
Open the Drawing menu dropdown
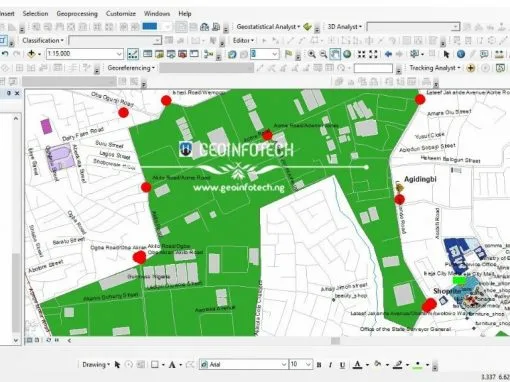point(96,365)
